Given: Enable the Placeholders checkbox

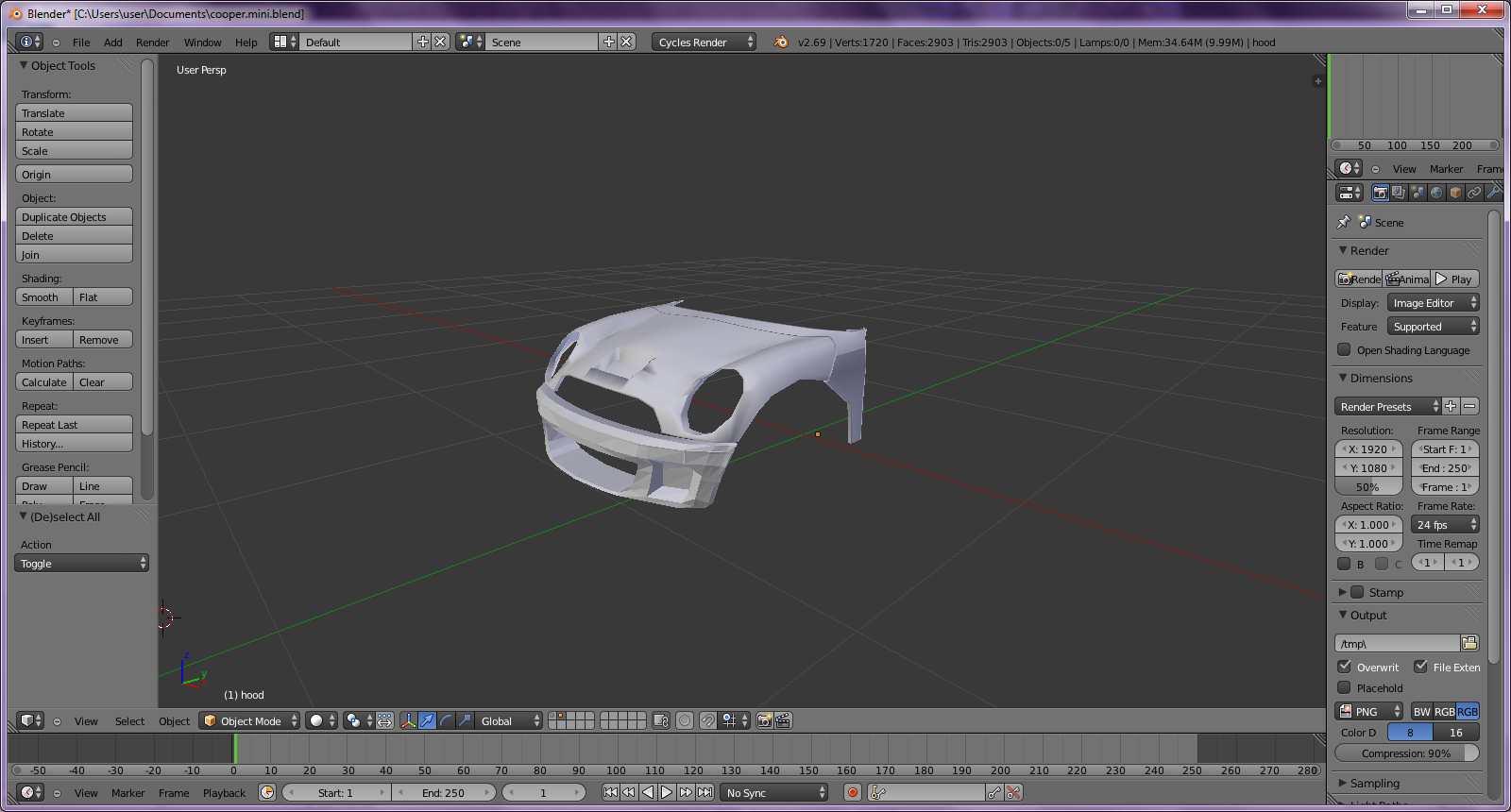Looking at the screenshot, I should coord(1344,687).
